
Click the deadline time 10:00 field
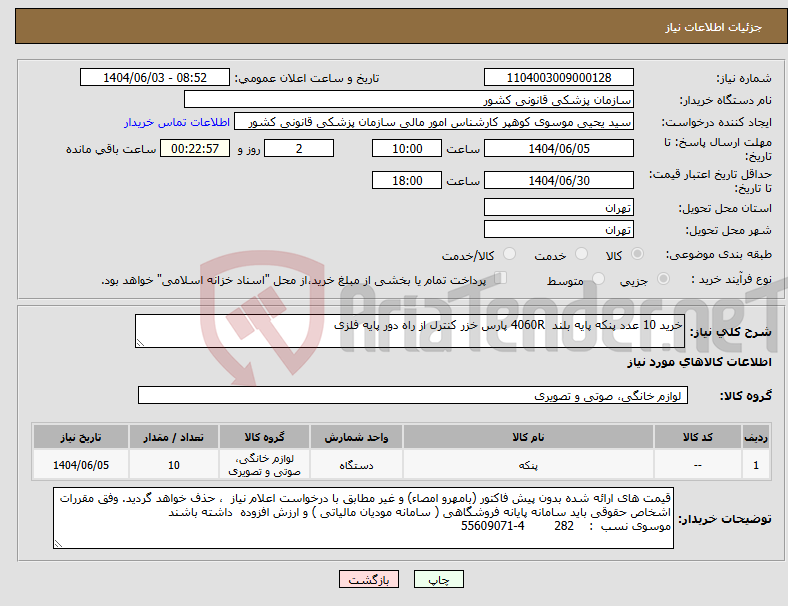[407, 149]
